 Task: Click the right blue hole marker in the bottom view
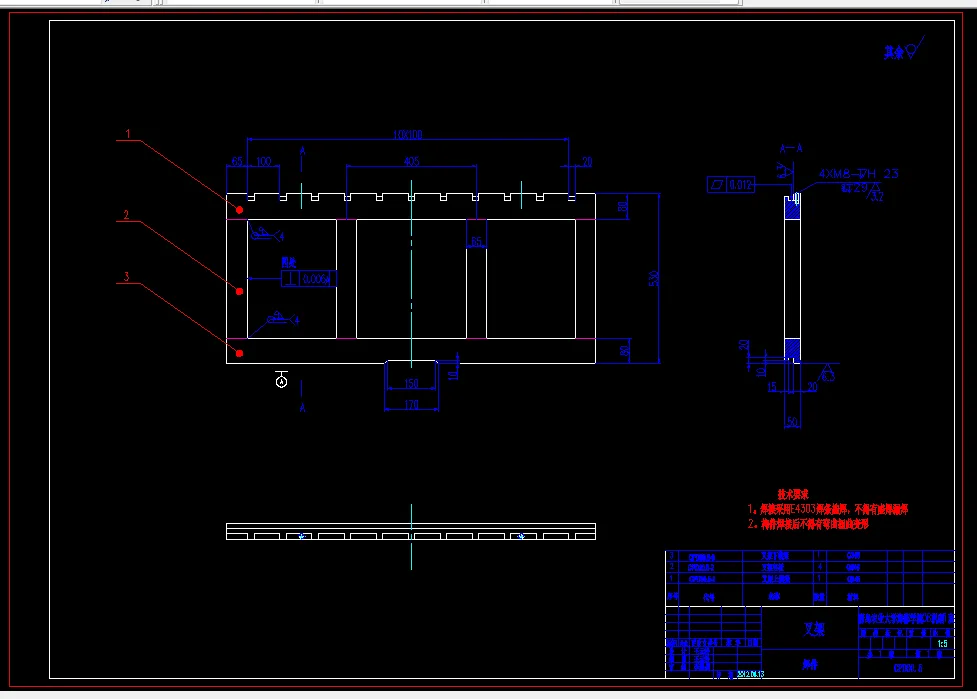521,536
